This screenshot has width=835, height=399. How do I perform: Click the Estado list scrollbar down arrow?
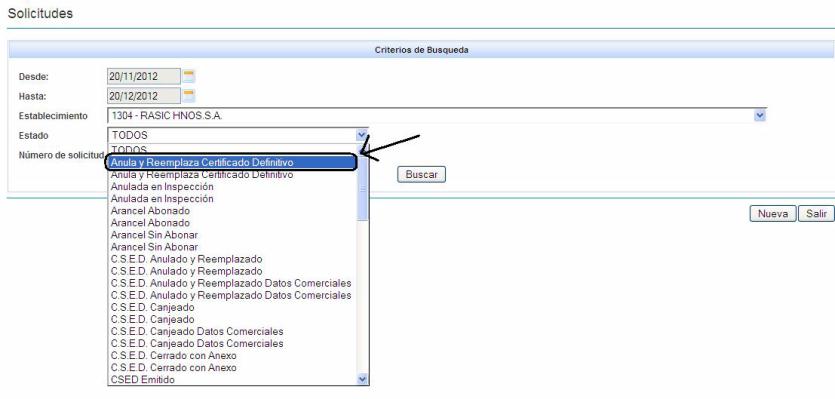363,379
